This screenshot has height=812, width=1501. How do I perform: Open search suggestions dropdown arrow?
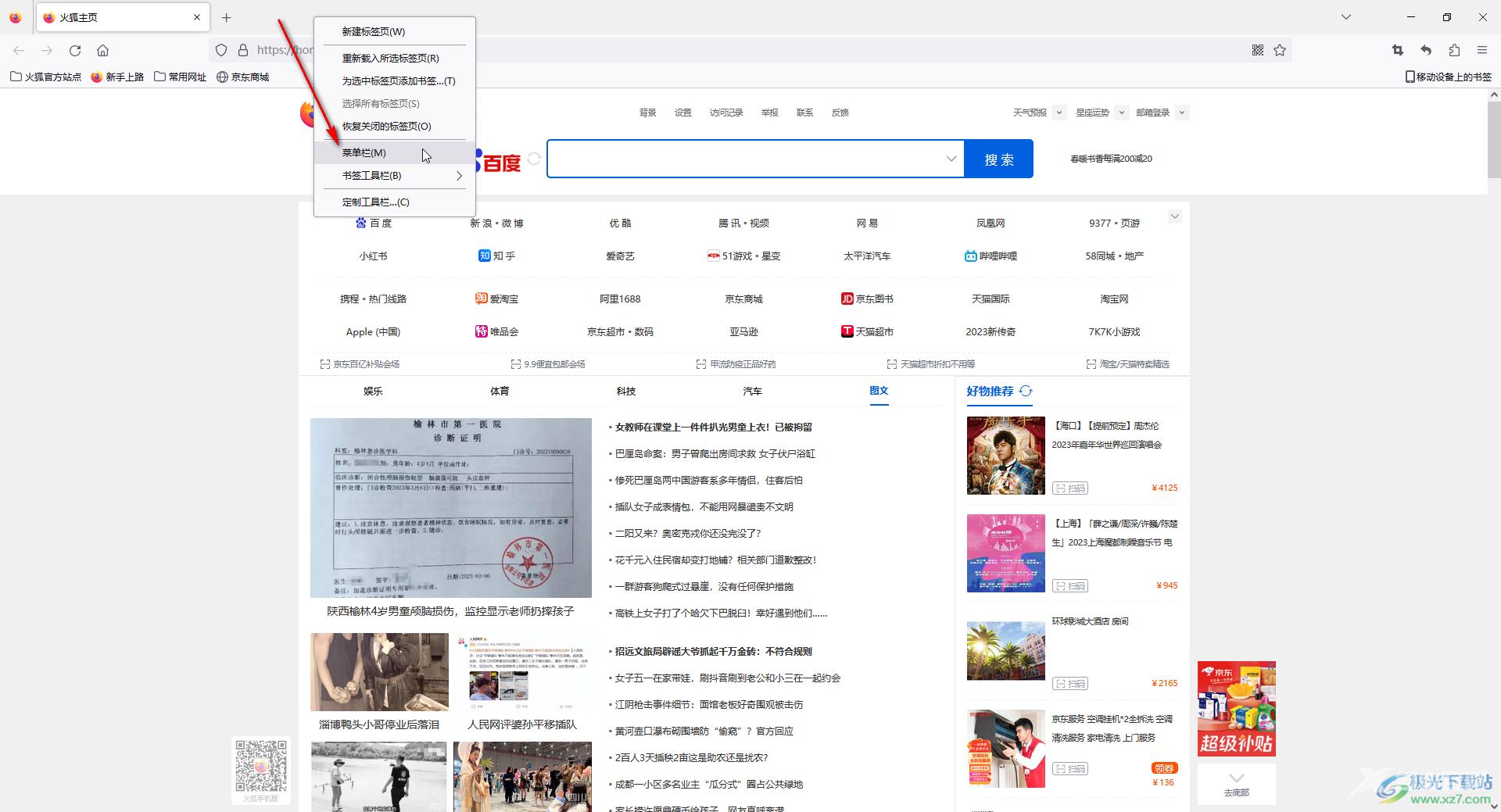pos(951,159)
